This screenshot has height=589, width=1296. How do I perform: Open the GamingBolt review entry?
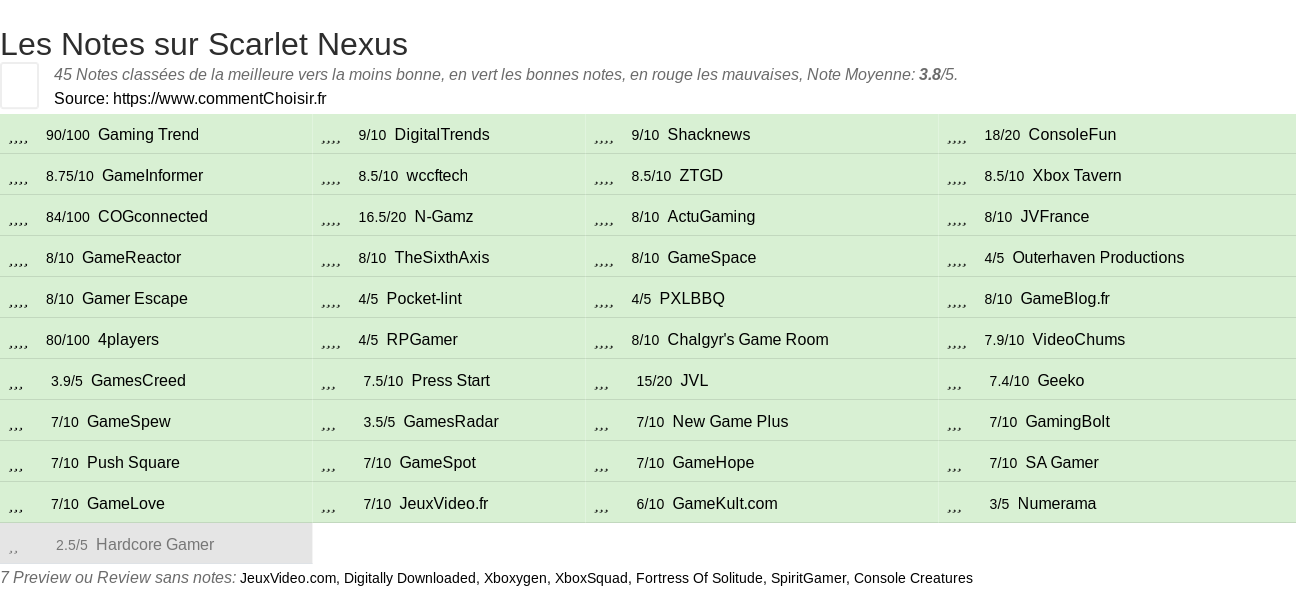1067,422
